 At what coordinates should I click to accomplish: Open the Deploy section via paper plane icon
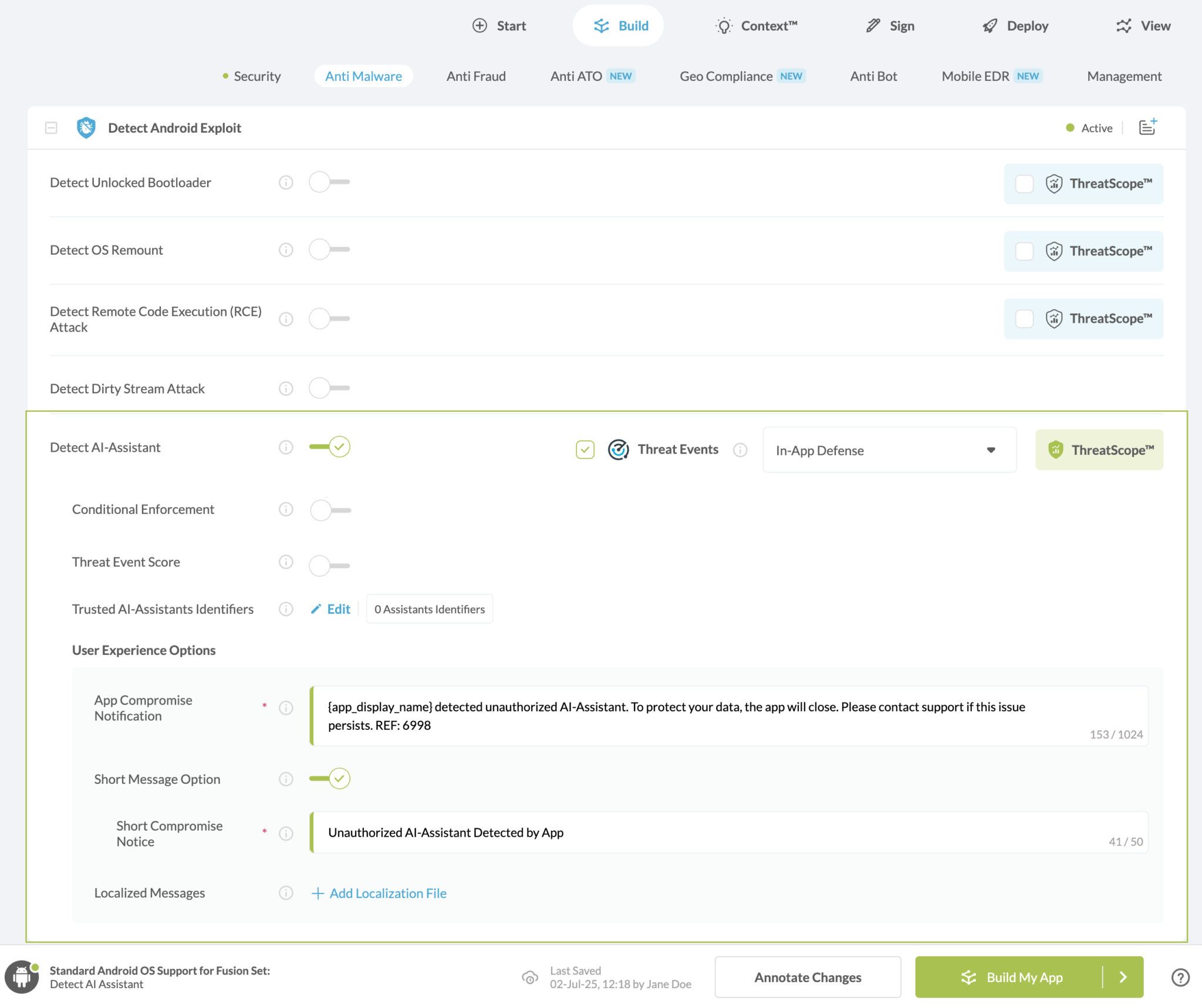pos(990,25)
